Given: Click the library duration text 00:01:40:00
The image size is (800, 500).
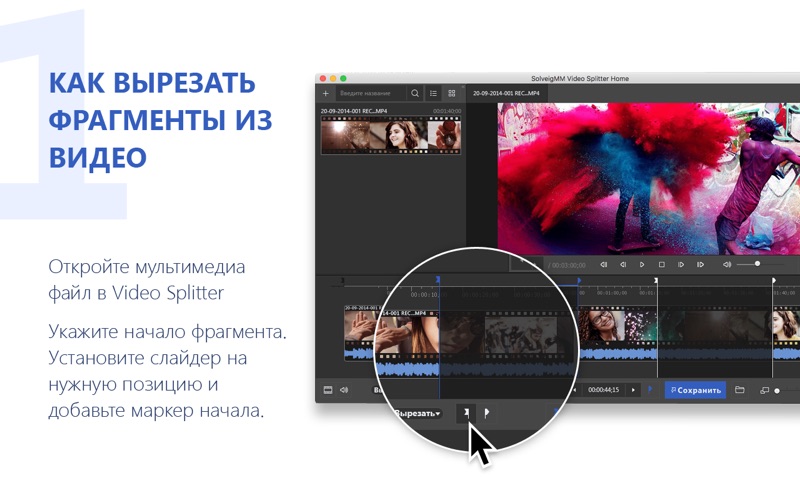Looking at the screenshot, I should click(x=447, y=111).
